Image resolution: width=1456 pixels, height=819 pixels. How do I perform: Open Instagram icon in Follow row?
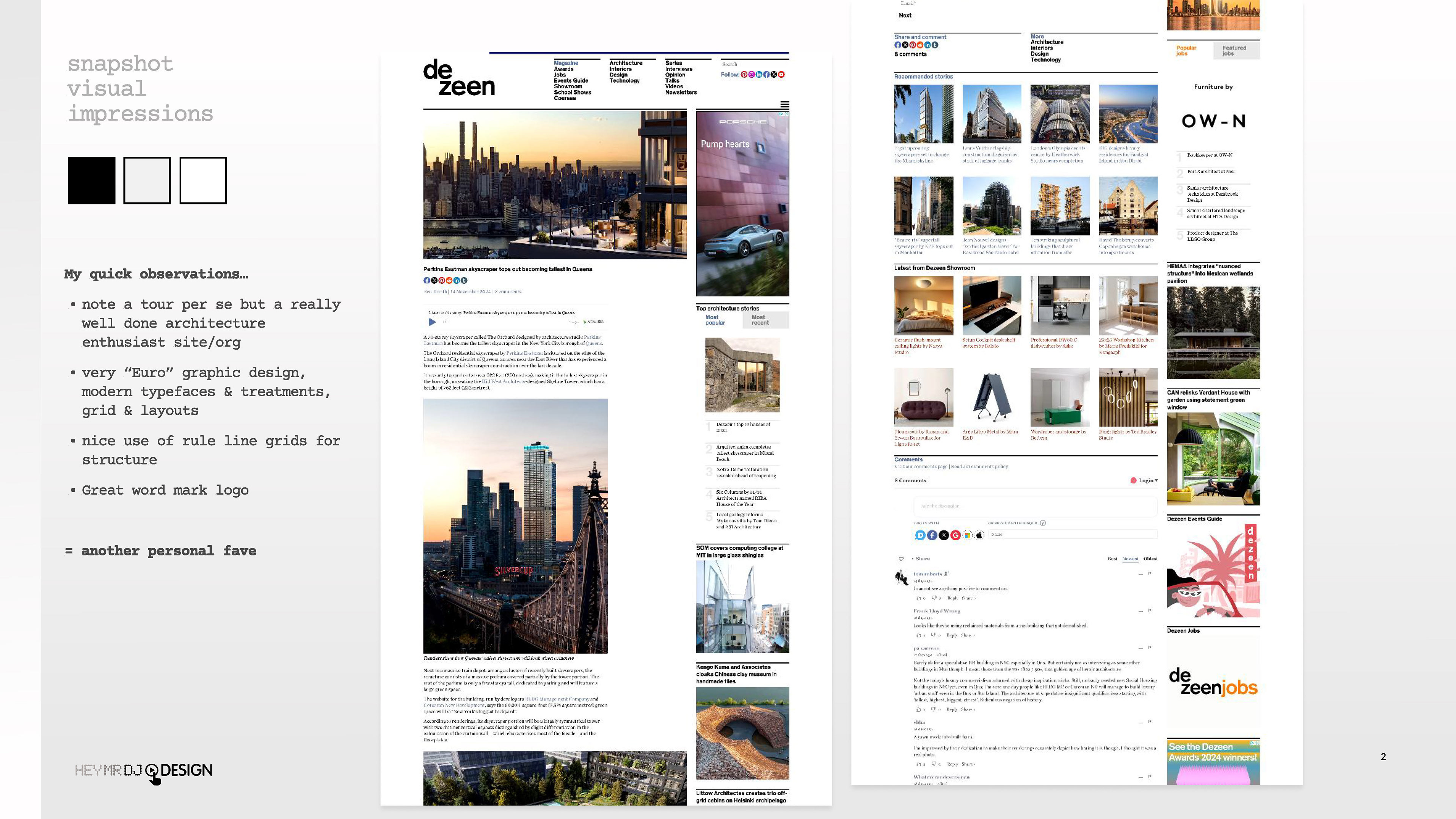coord(751,75)
